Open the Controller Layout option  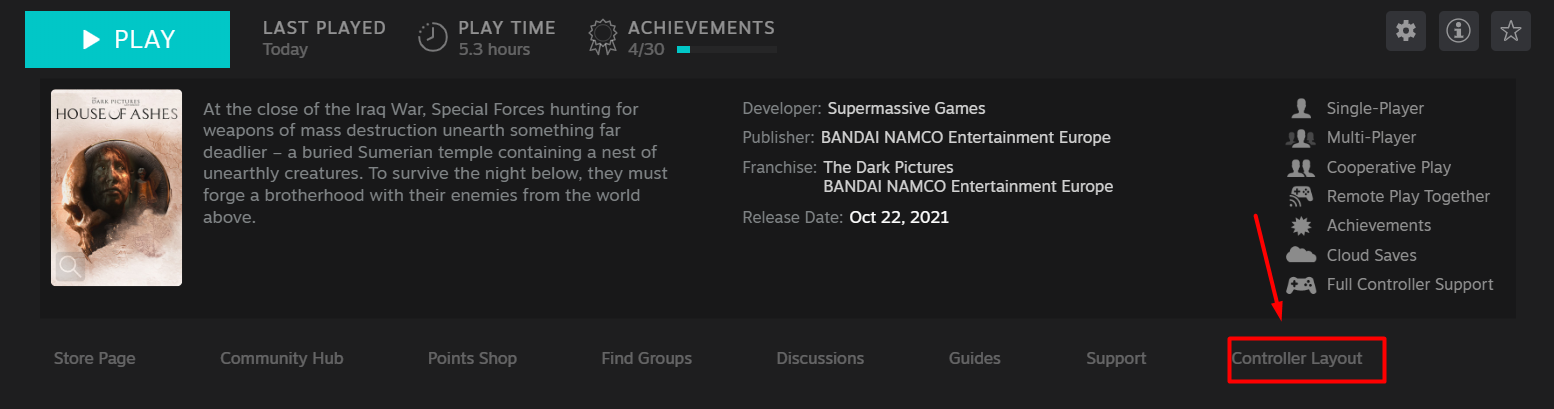point(1297,358)
